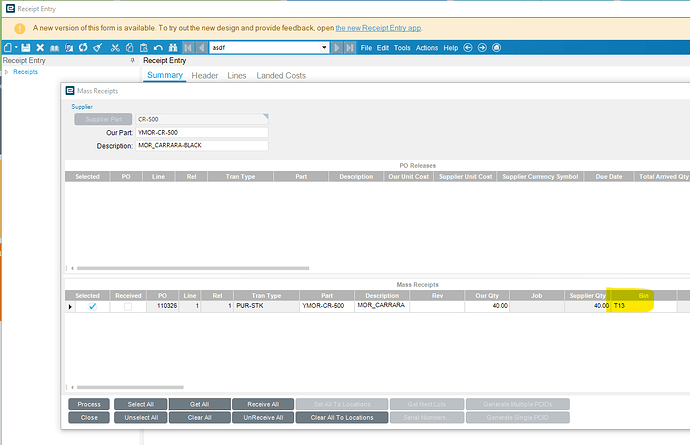Click the Supplier Part button
690x445 pixels.
coord(103,119)
